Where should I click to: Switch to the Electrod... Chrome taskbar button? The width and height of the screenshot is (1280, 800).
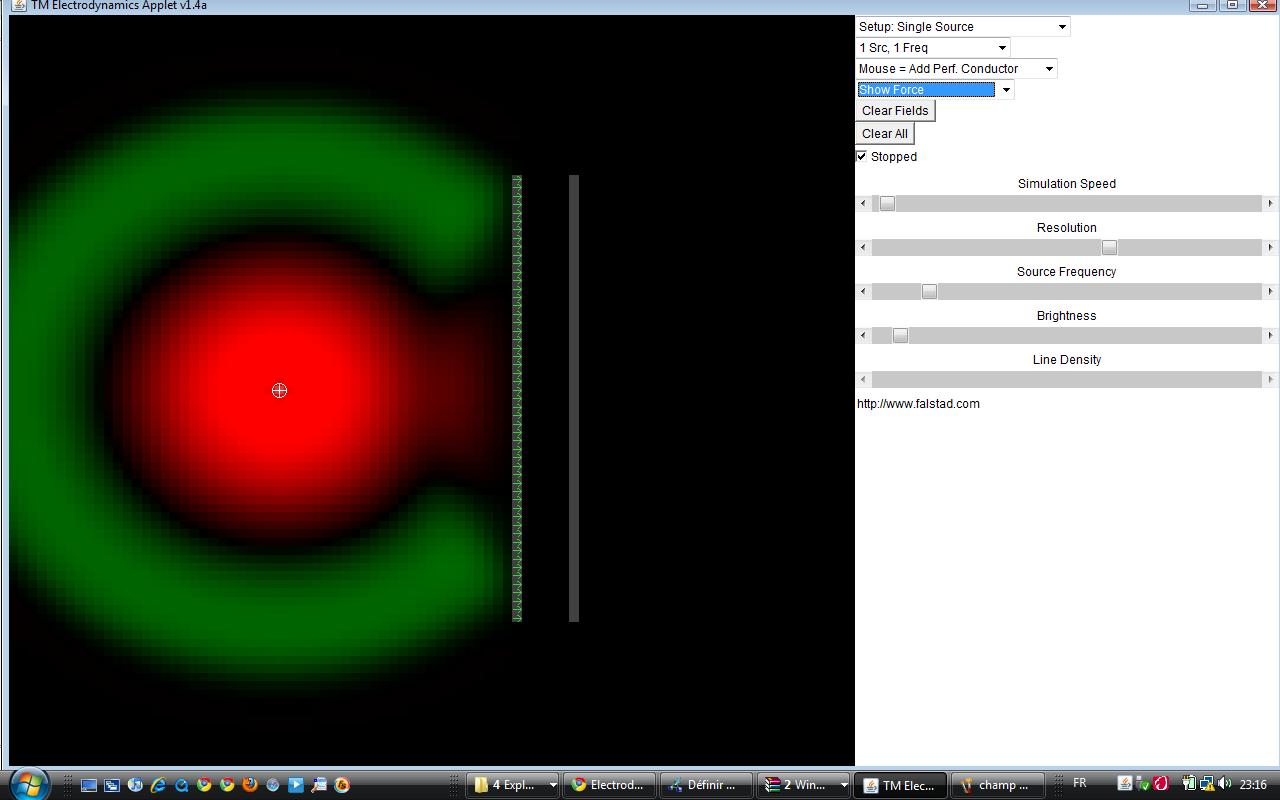coord(609,785)
